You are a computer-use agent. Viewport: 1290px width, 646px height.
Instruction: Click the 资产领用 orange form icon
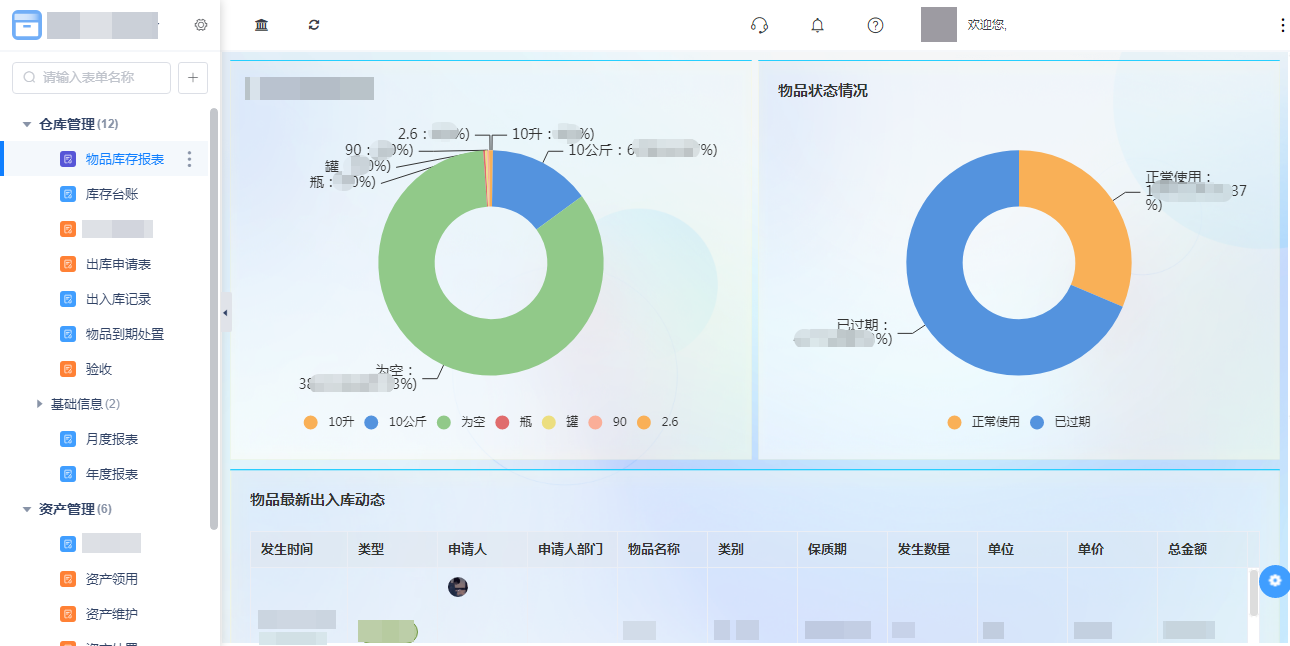coord(68,579)
